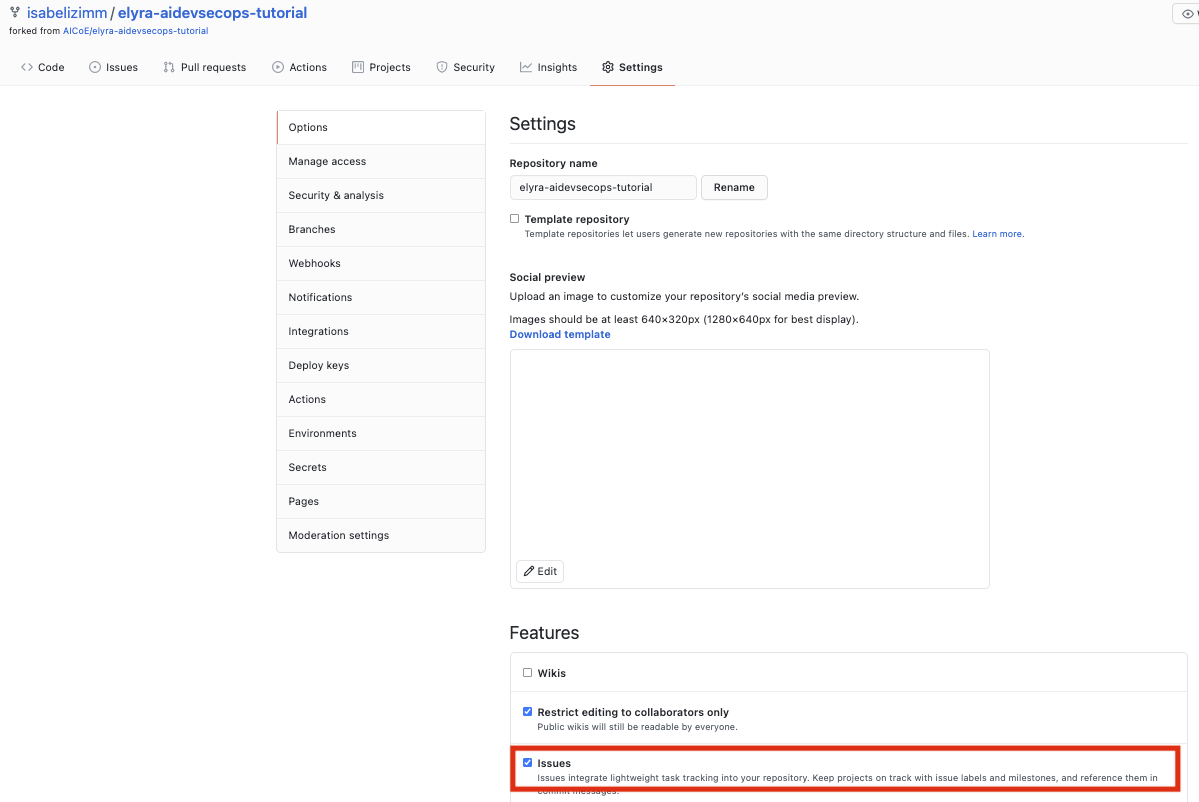Go to Integrations settings
1199x802 pixels.
(x=381, y=332)
